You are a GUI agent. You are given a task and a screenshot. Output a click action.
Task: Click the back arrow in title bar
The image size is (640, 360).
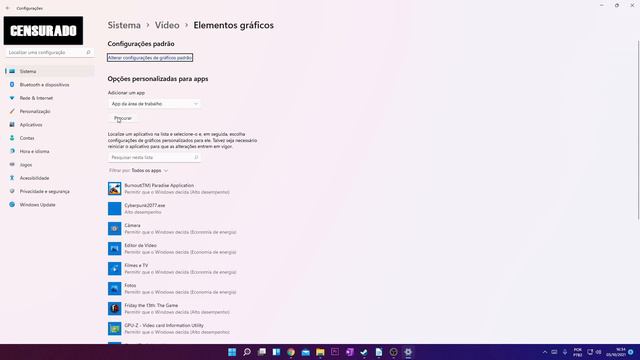[x=8, y=8]
